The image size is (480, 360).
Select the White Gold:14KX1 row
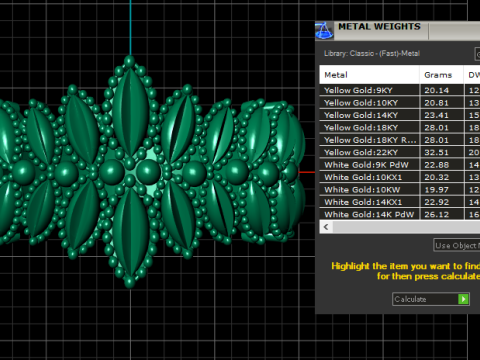[x=400, y=202]
